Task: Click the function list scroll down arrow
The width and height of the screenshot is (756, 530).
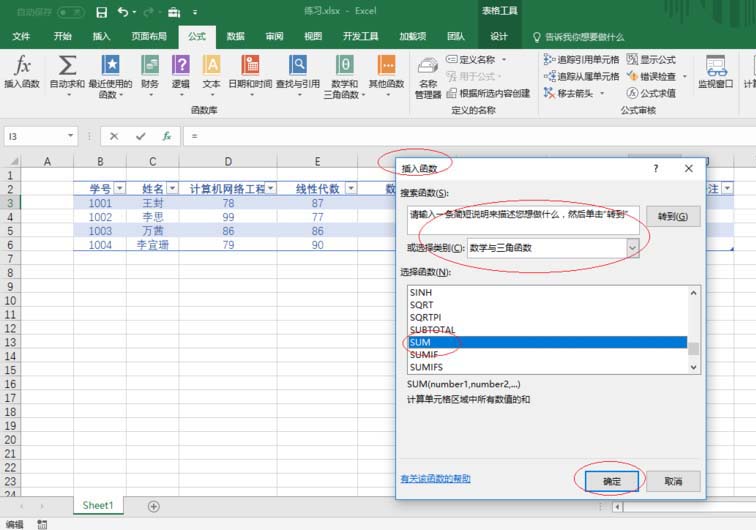Action: coord(693,367)
